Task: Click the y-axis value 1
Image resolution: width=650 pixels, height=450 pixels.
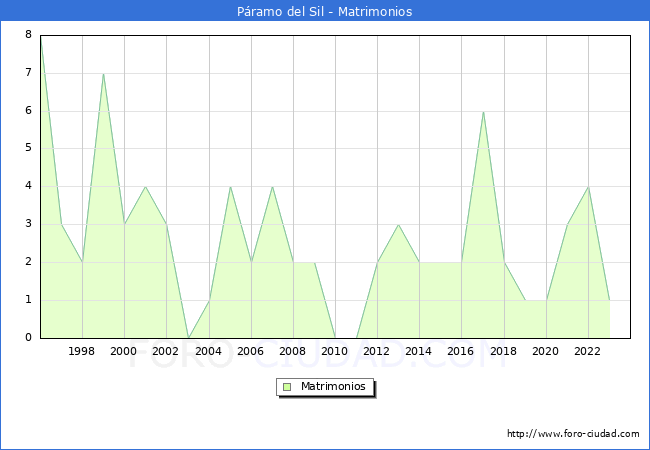Action: [28, 299]
